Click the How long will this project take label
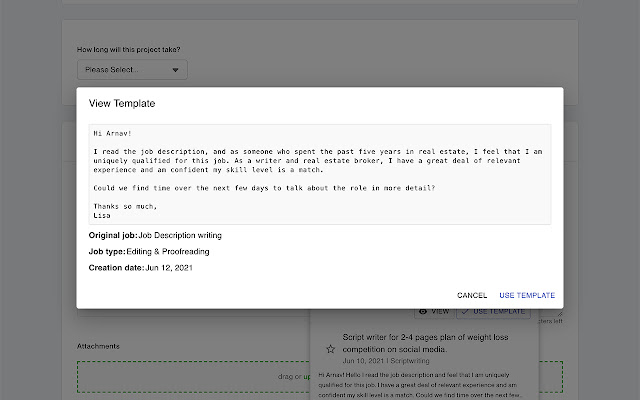The width and height of the screenshot is (640, 400). (x=135, y=49)
